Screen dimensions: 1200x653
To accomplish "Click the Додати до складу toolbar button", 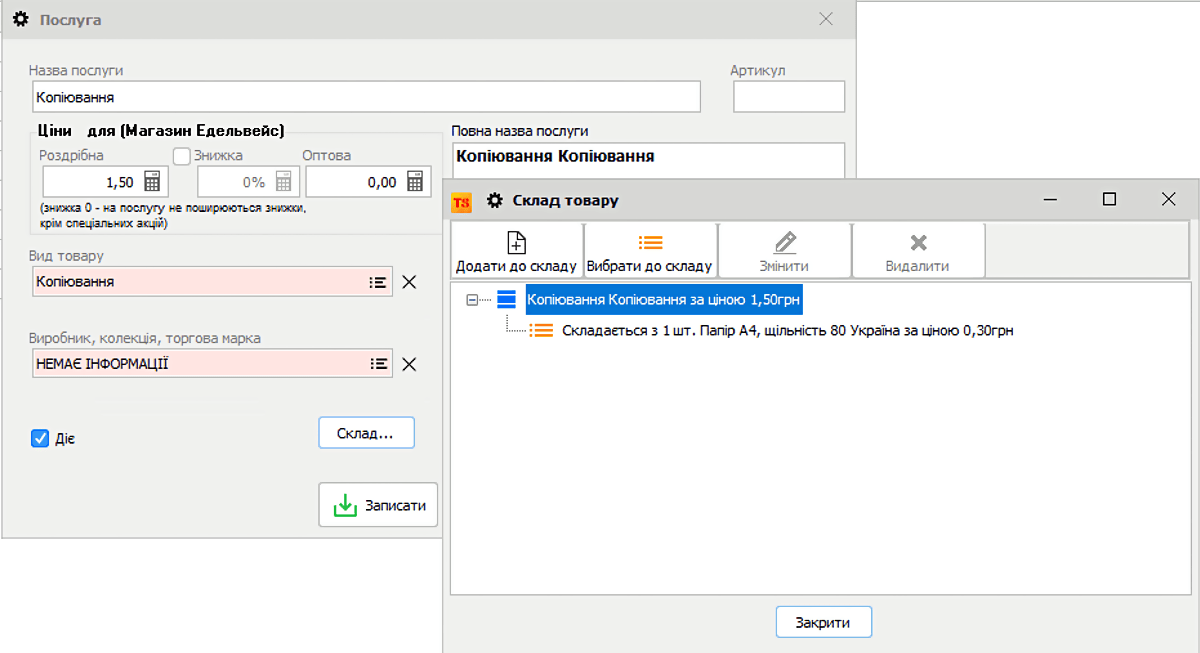I will click(516, 251).
